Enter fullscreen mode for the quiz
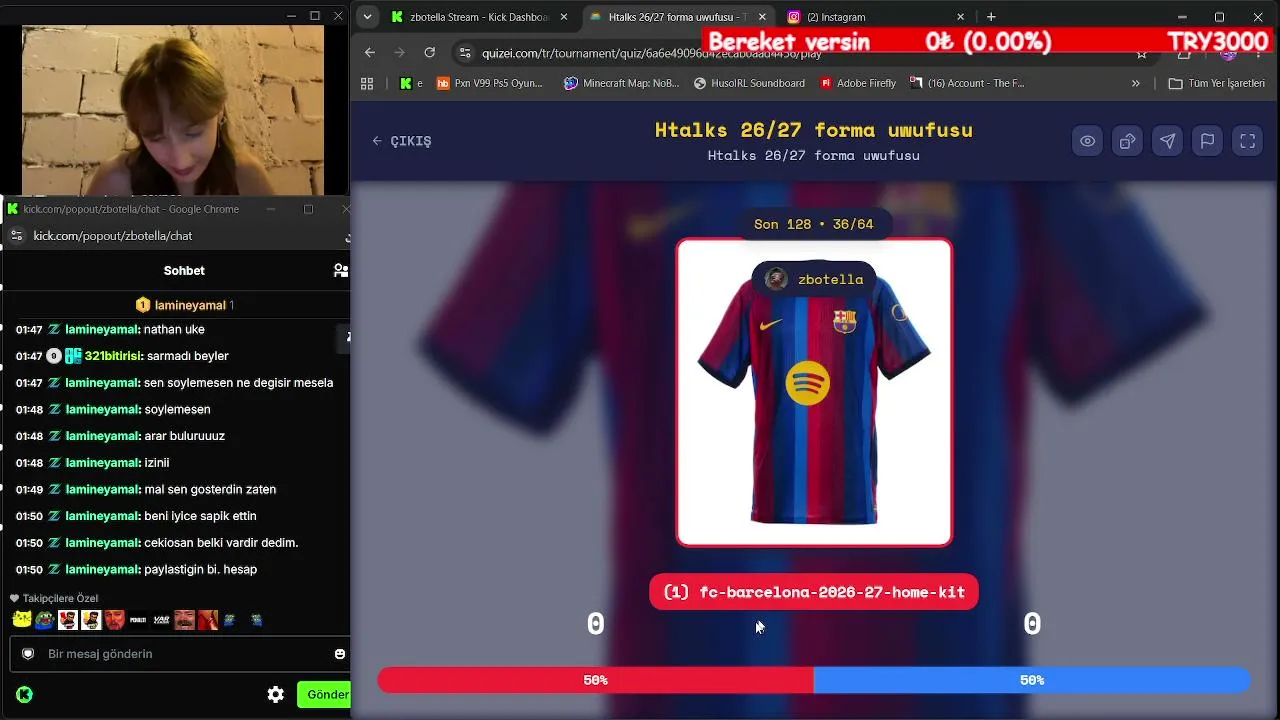 [1247, 141]
